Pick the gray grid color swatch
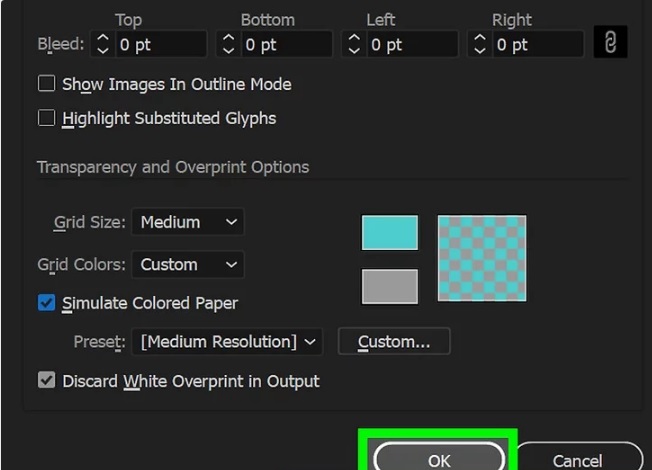This screenshot has height=470, width=652. [390, 286]
